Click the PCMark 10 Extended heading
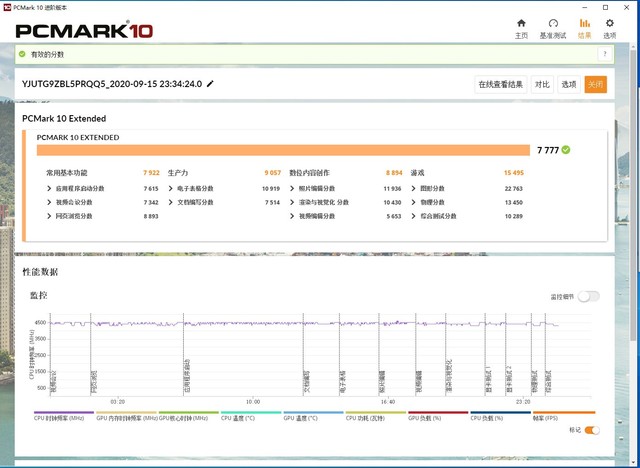 [64, 118]
